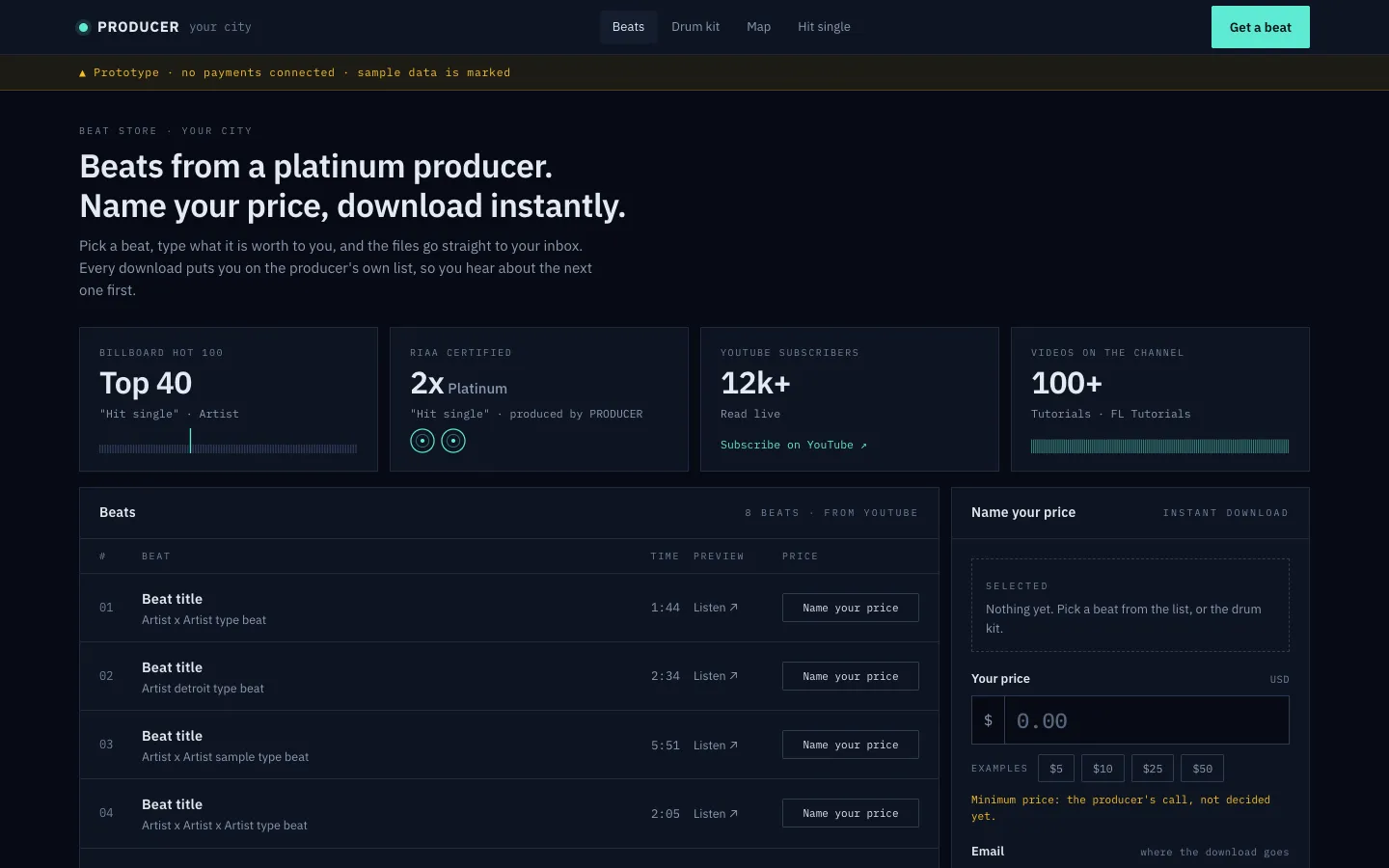
Task: Click the 12k+ subscribers stat
Action: 755,383
